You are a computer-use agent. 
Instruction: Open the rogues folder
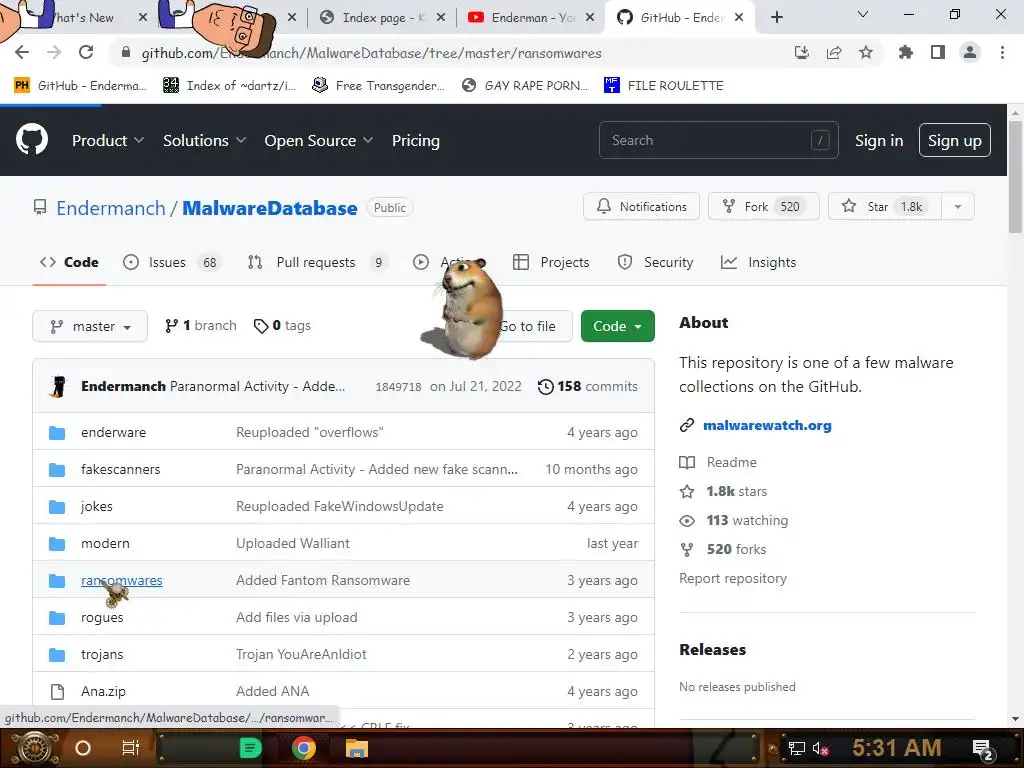[x=102, y=617]
